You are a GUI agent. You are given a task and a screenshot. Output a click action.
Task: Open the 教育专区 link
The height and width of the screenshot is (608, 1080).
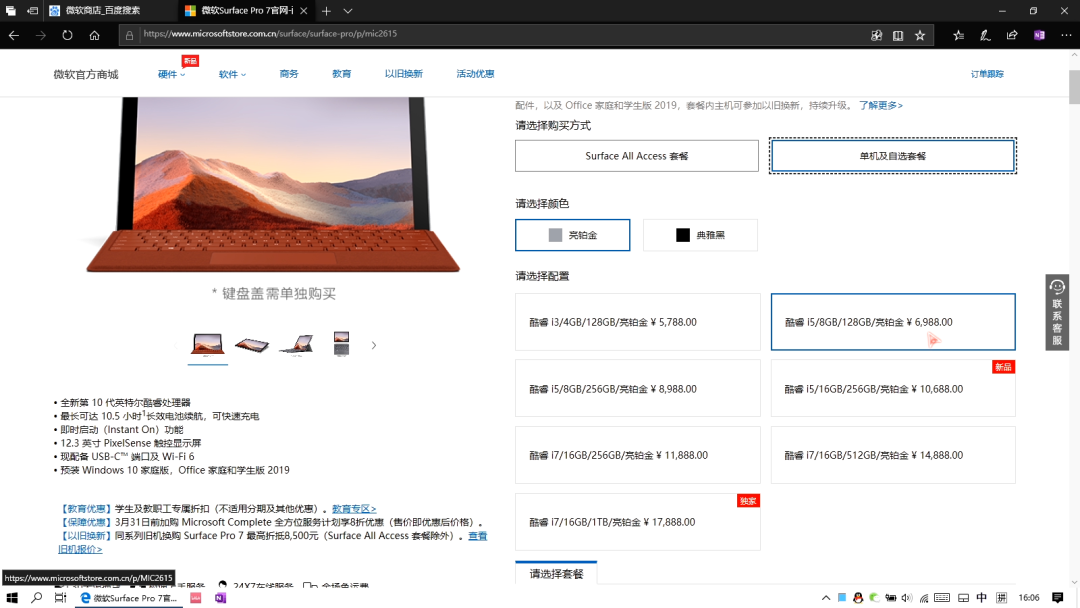[354, 509]
